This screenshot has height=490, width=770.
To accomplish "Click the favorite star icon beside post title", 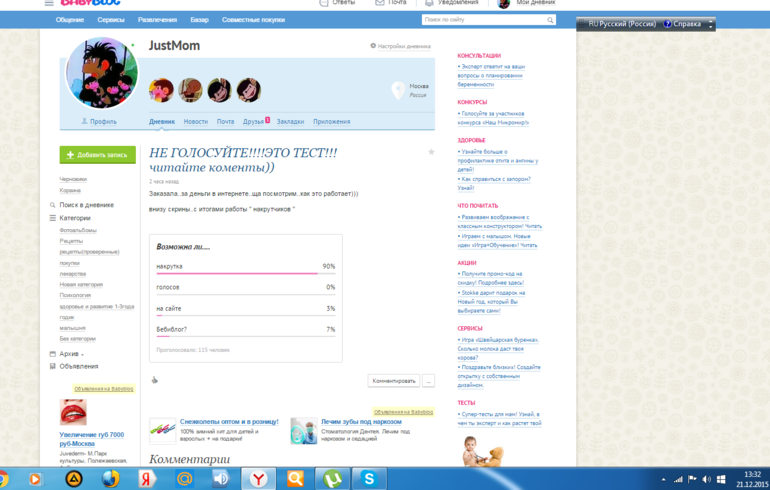I will point(431,152).
